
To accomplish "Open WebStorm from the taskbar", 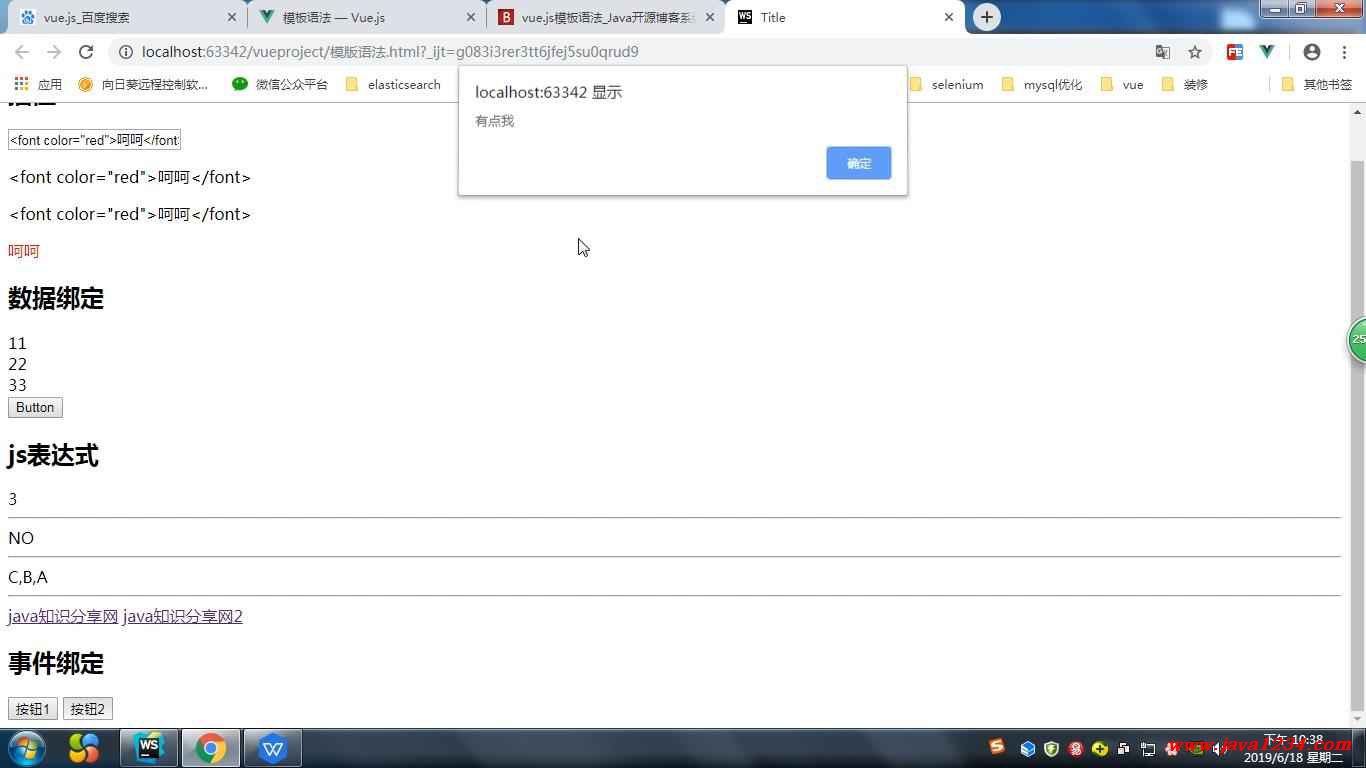I will pos(149,748).
